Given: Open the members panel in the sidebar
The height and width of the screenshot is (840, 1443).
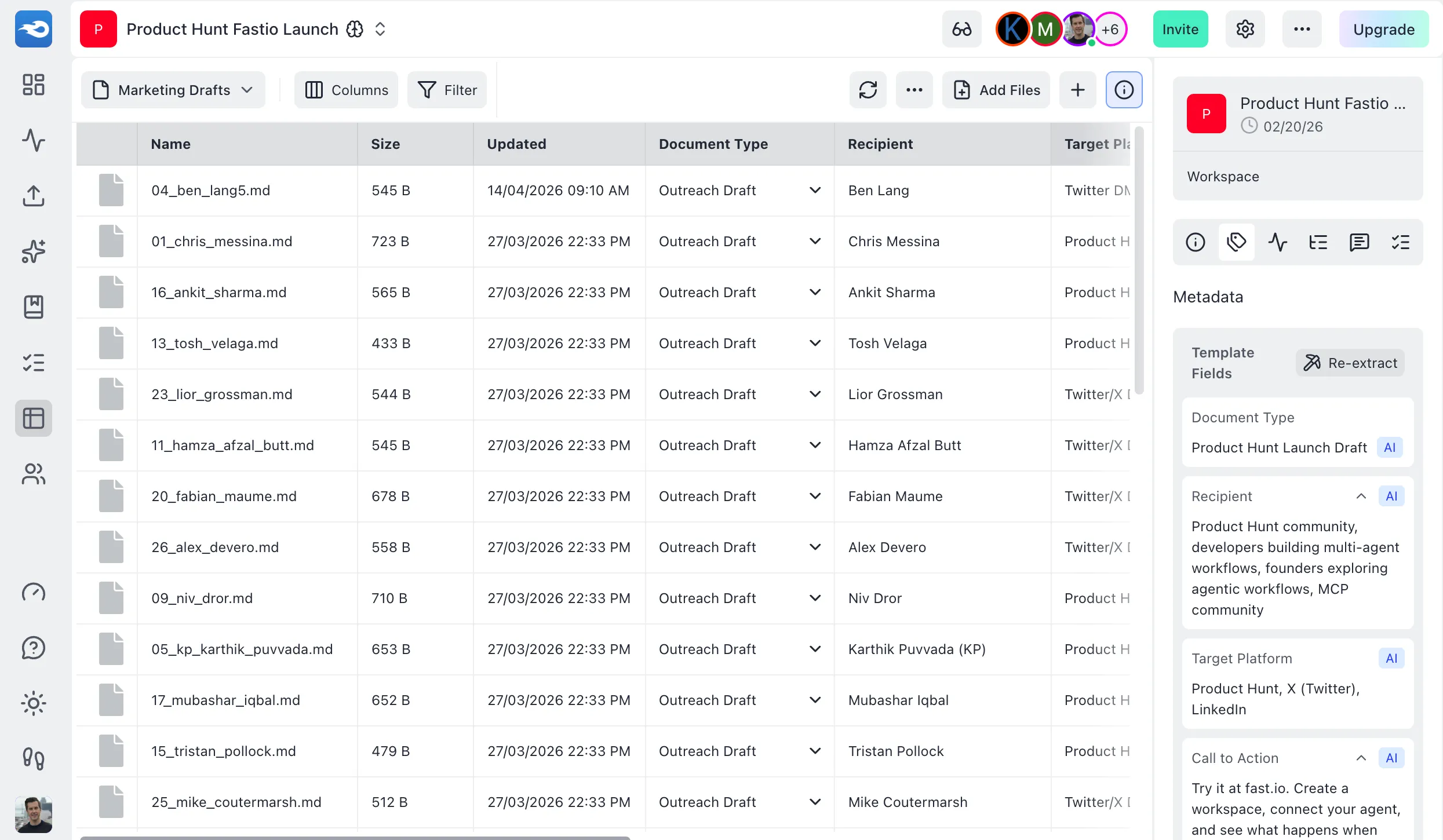Looking at the screenshot, I should pos(33,474).
